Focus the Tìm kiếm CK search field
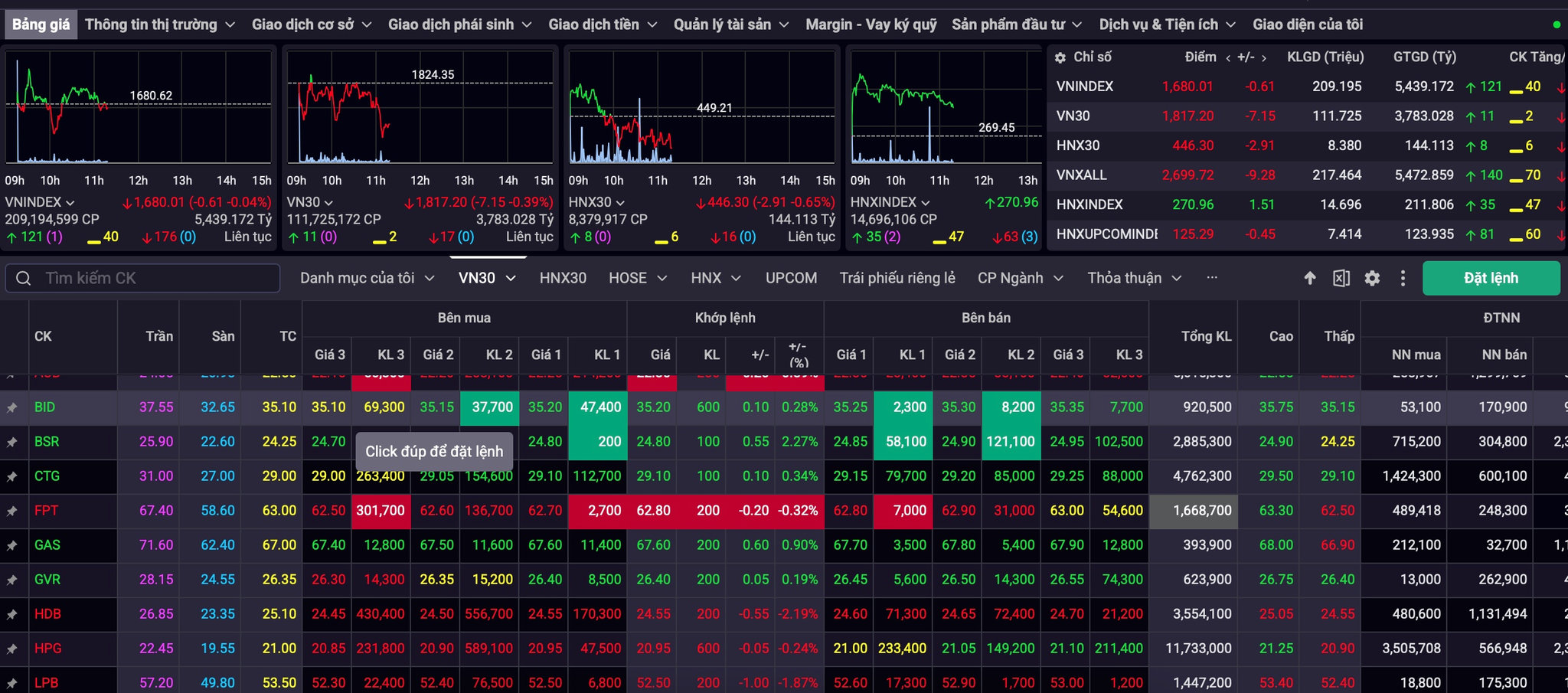The height and width of the screenshot is (693, 1568). coord(143,278)
